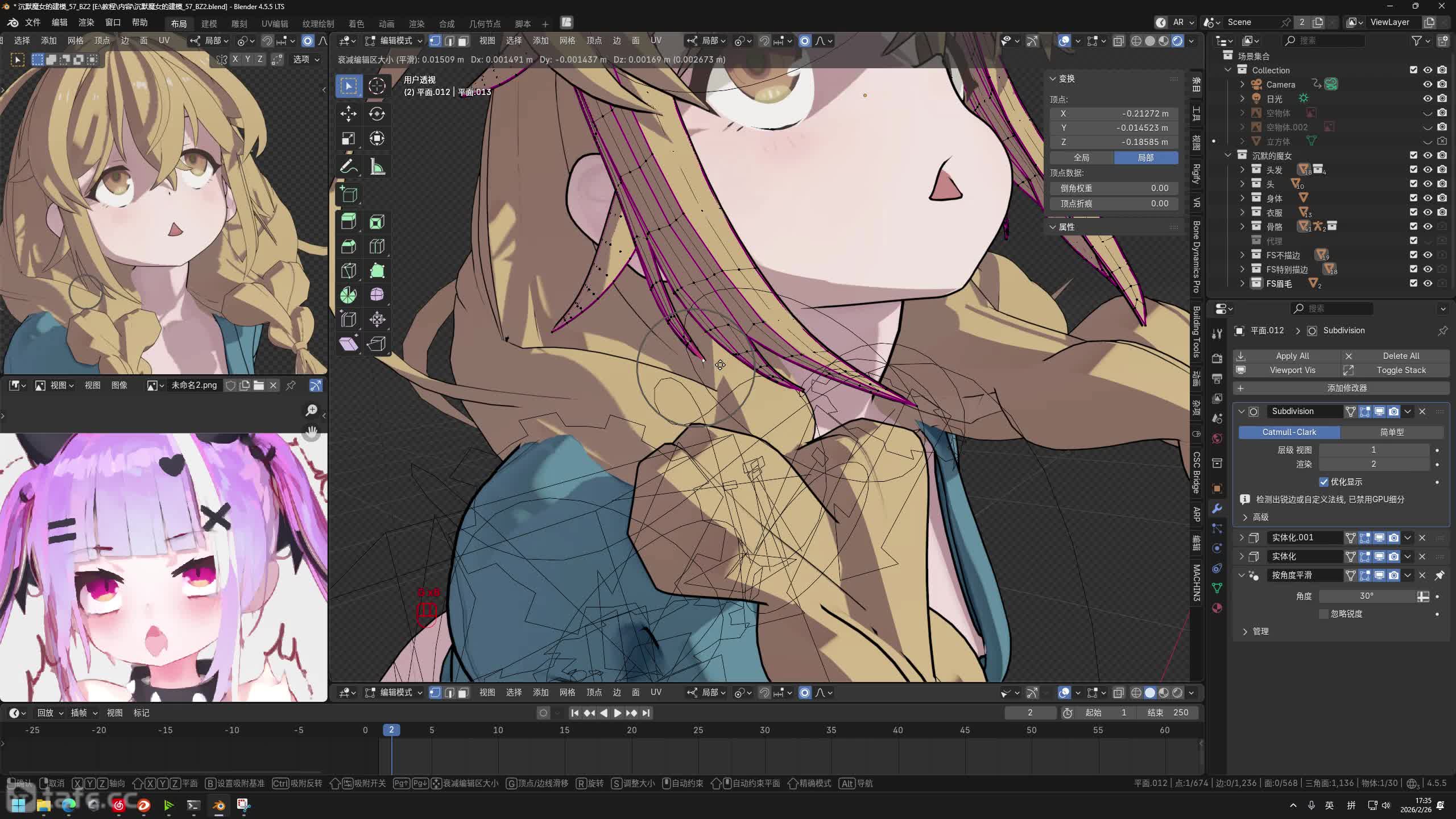The width and height of the screenshot is (1456, 819).
Task: Adjust the 角度 30° slider field
Action: pos(1366,596)
